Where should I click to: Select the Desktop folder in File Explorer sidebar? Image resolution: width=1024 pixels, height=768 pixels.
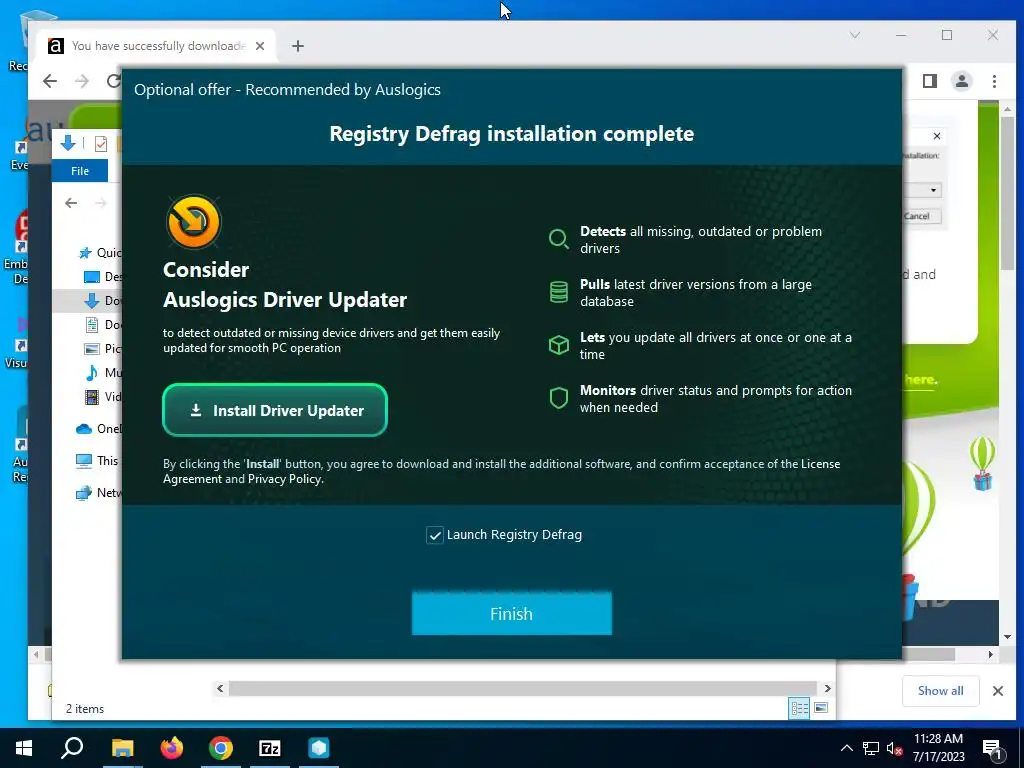pos(103,277)
